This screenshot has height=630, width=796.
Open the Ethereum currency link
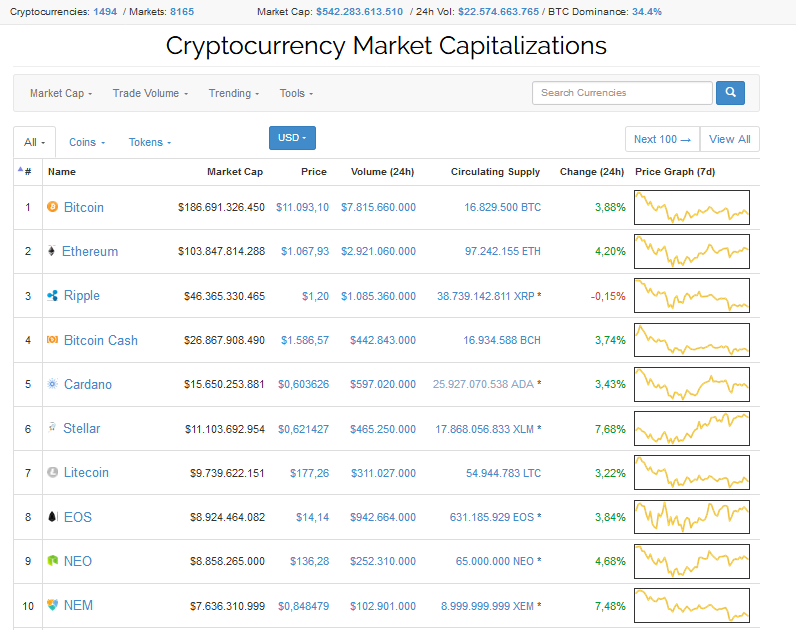pyautogui.click(x=90, y=251)
